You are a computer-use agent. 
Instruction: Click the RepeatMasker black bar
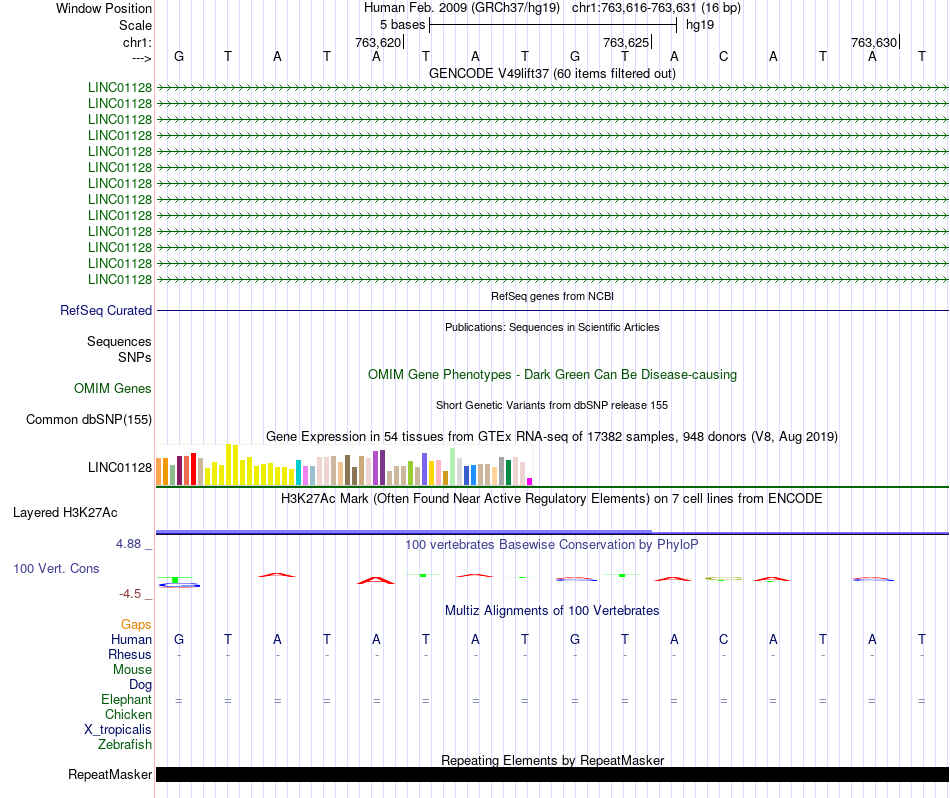coord(552,774)
